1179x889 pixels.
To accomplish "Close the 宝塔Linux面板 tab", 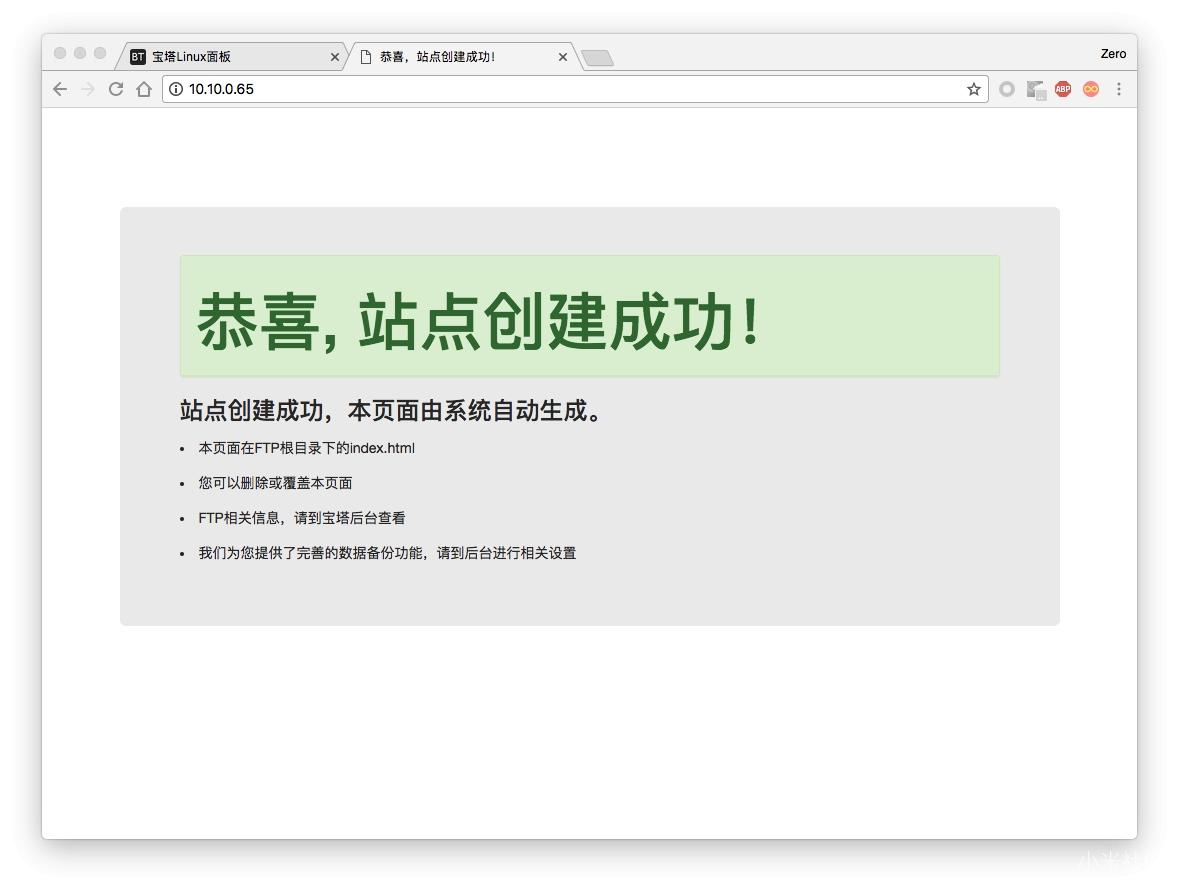I will tap(335, 57).
